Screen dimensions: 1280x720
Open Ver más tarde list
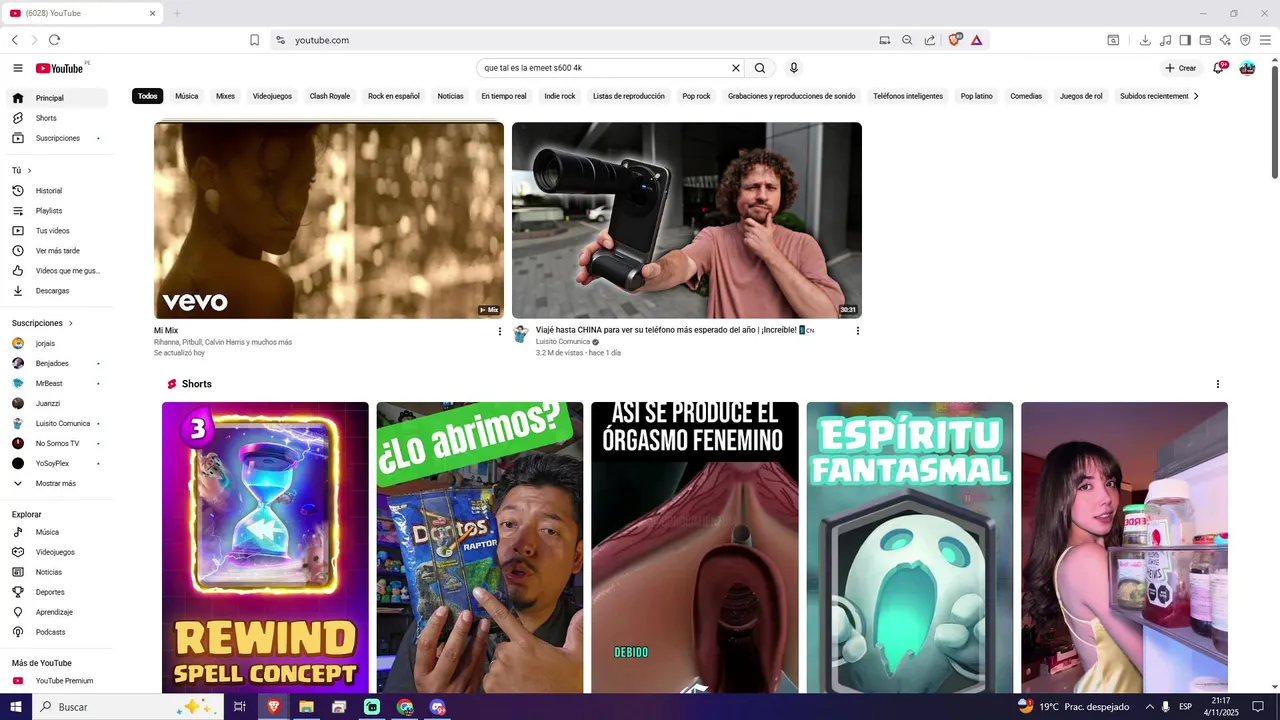58,251
